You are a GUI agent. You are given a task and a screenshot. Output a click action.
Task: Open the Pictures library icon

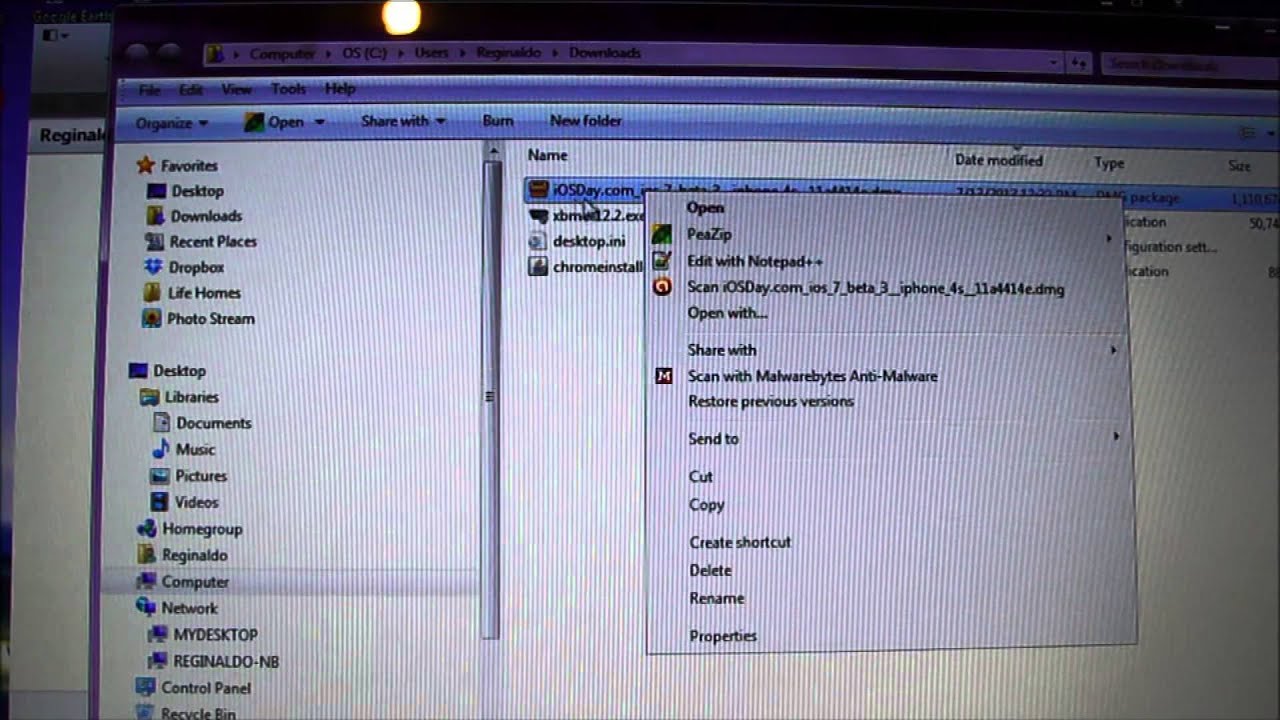[x=159, y=476]
